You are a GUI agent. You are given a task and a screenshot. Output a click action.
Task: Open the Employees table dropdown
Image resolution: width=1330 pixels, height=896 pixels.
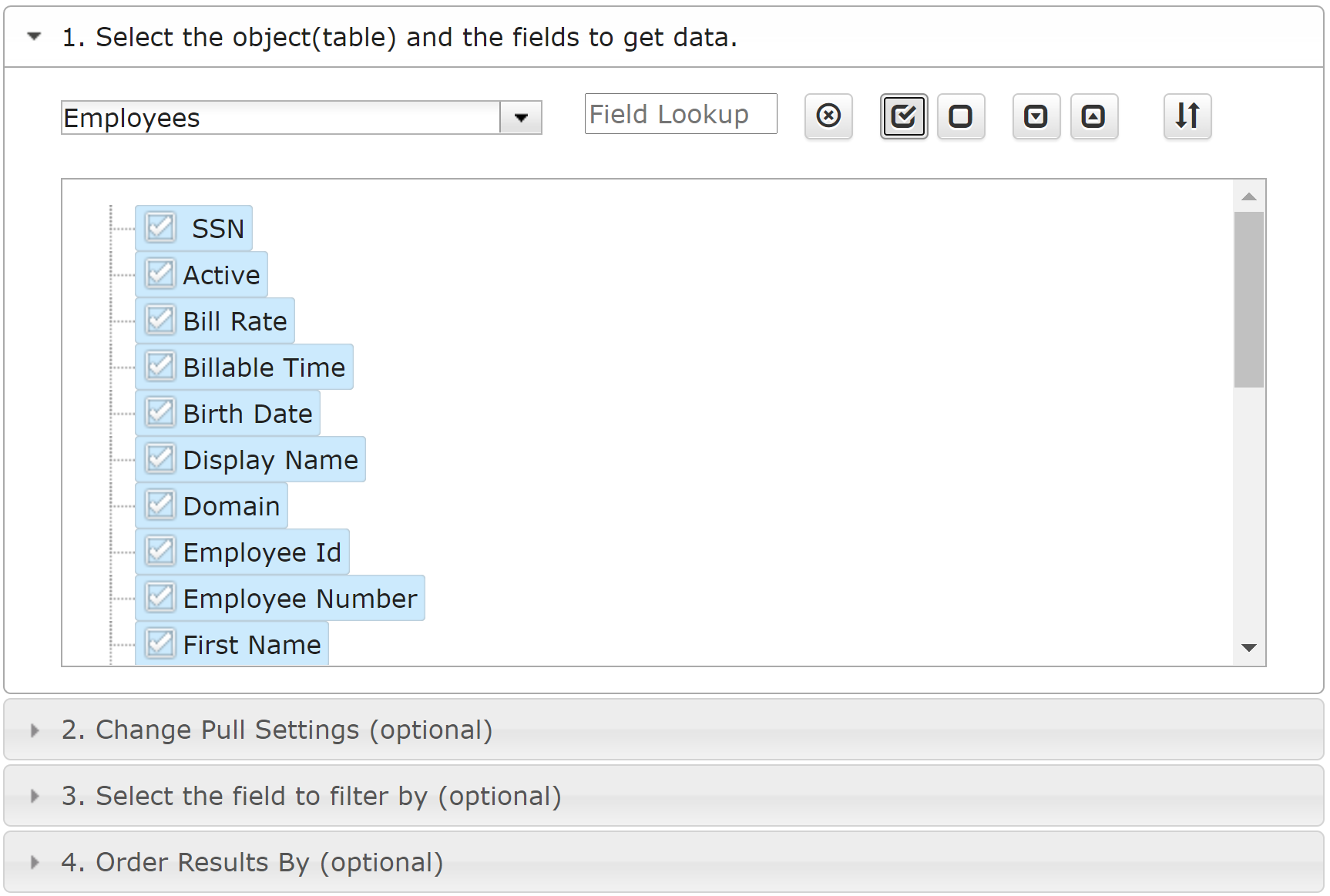pyautogui.click(x=521, y=118)
